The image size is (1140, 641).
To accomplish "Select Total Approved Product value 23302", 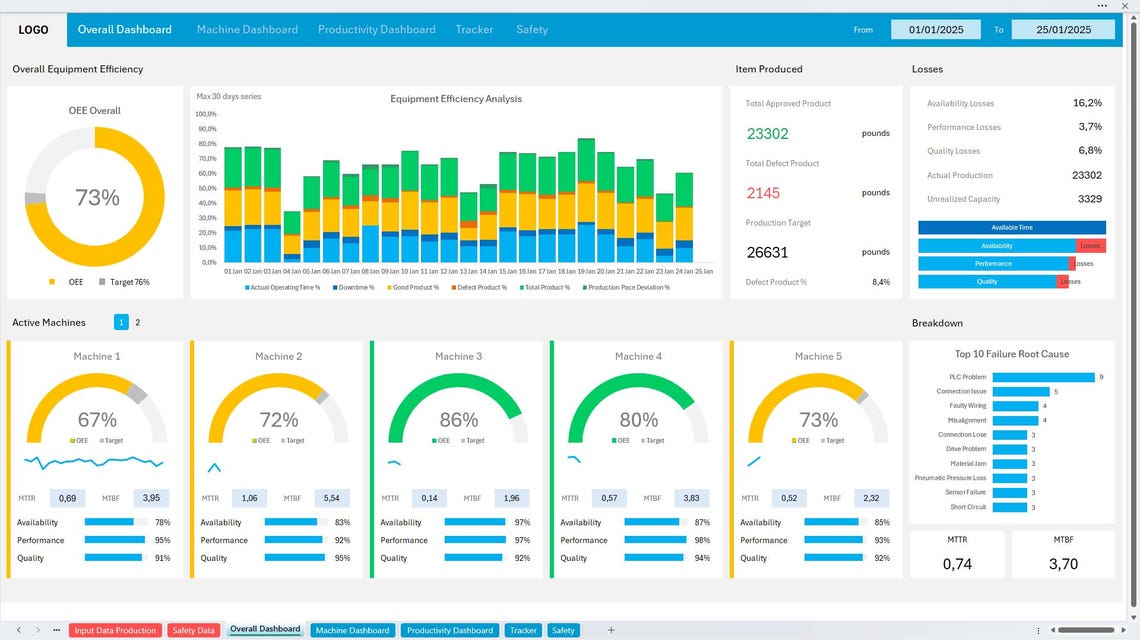I will click(767, 134).
